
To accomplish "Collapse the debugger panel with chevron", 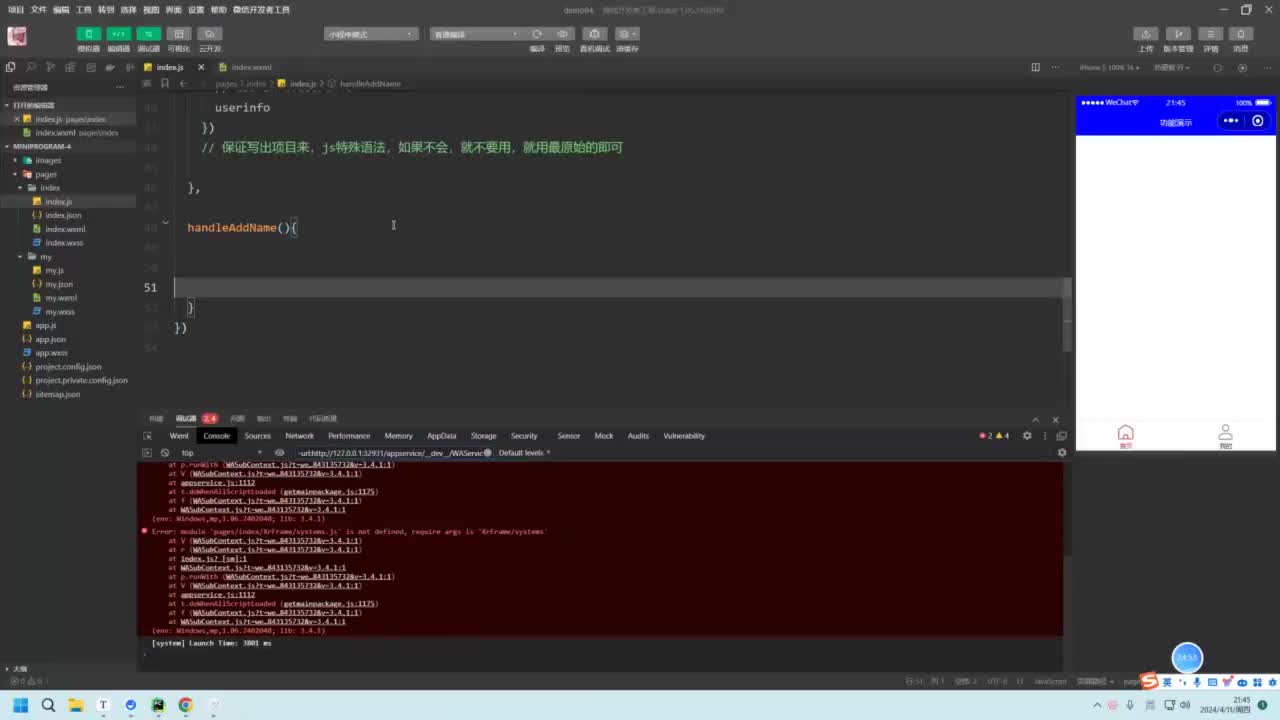I will pos(1036,419).
